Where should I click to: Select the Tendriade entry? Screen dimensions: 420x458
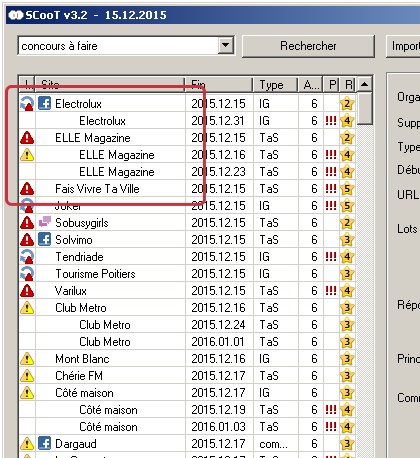(187, 257)
